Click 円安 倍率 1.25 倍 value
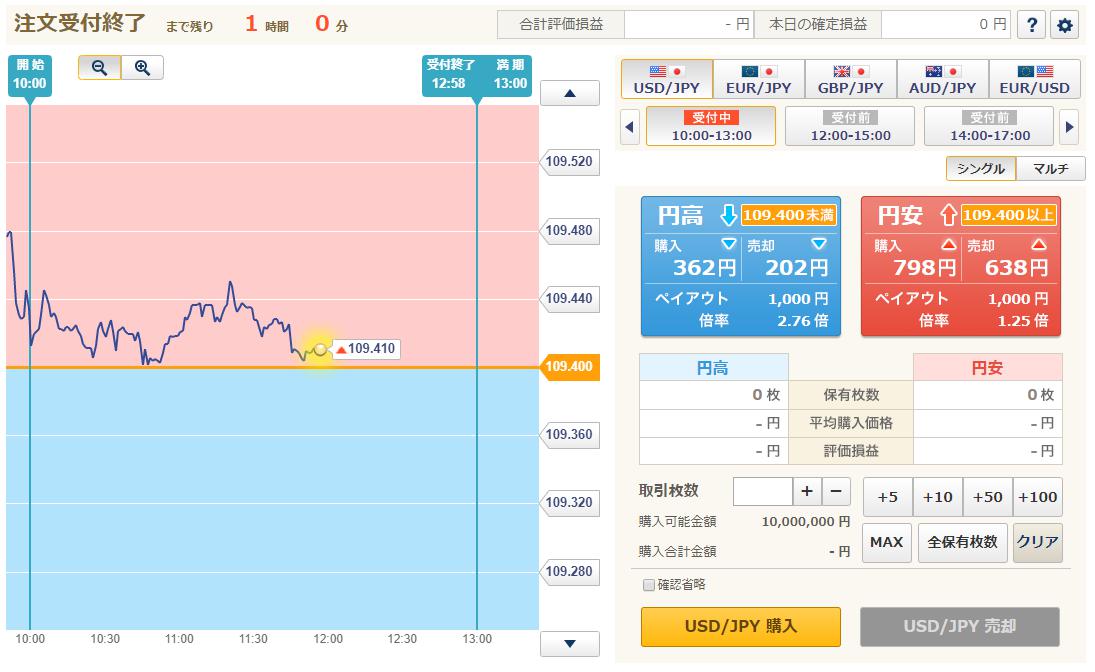 point(1022,321)
